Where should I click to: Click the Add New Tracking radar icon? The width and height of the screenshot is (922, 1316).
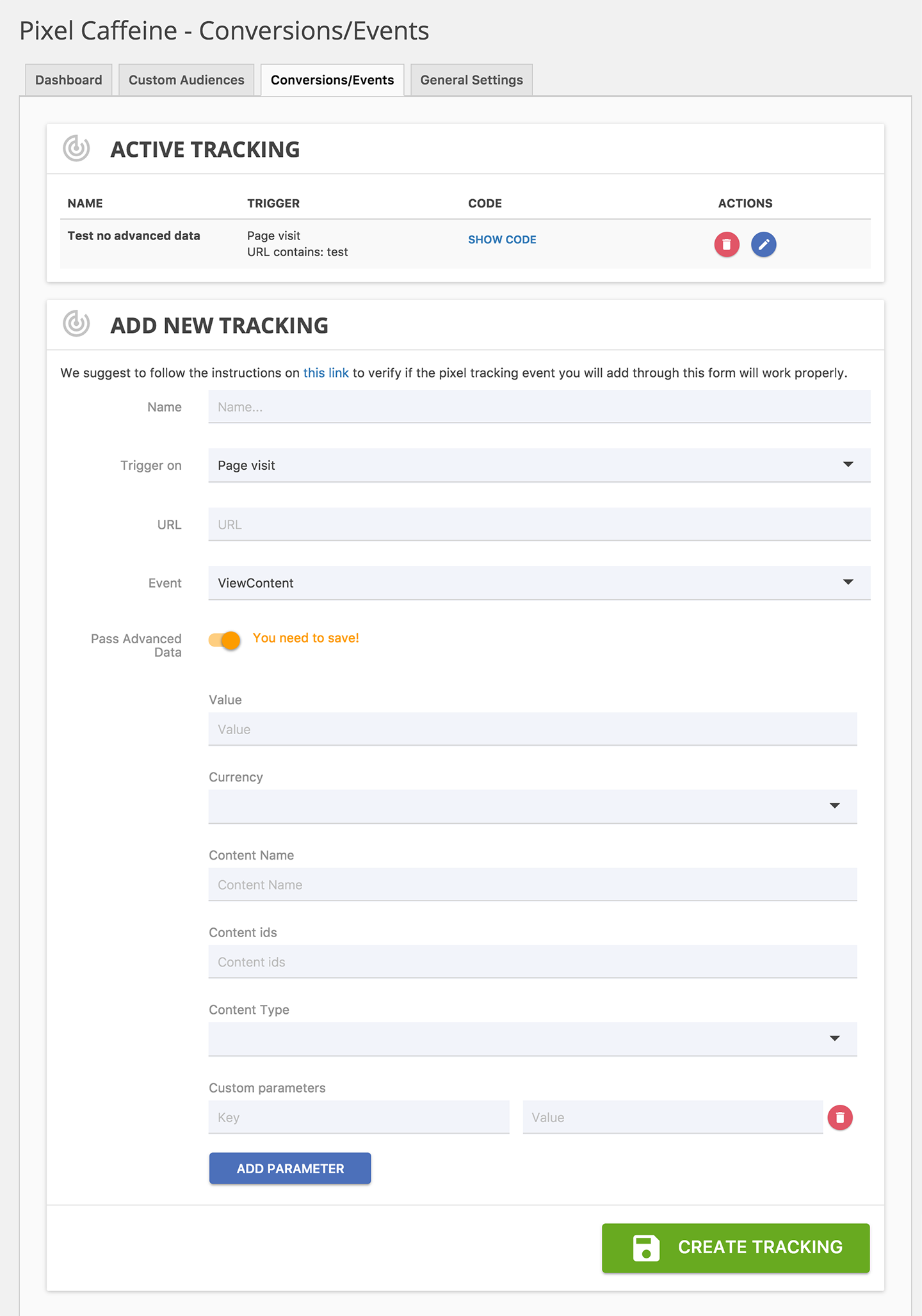pos(77,324)
